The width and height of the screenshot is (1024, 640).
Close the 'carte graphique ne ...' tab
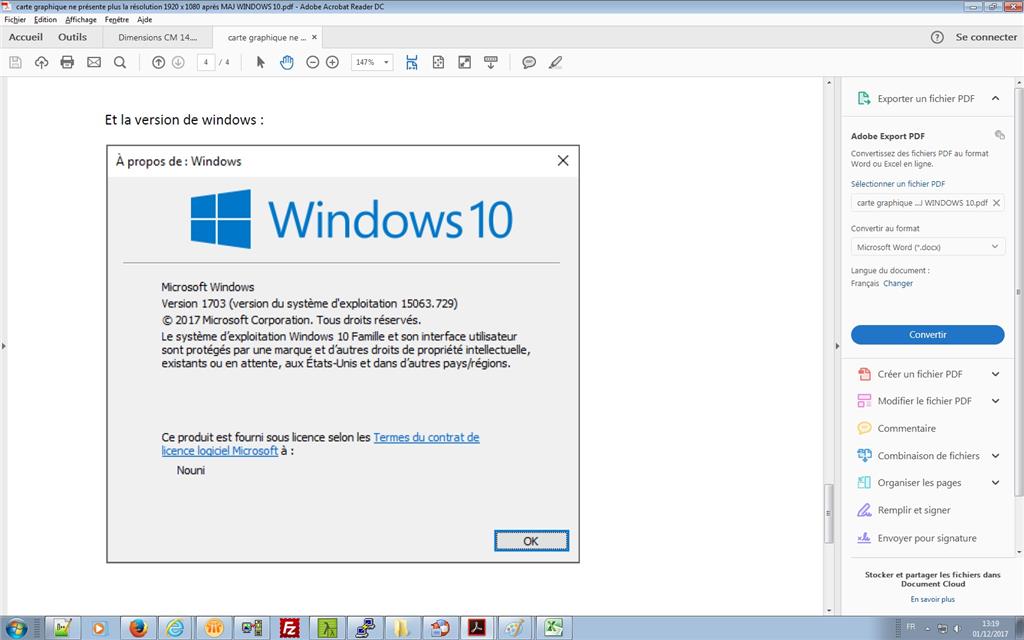[314, 37]
